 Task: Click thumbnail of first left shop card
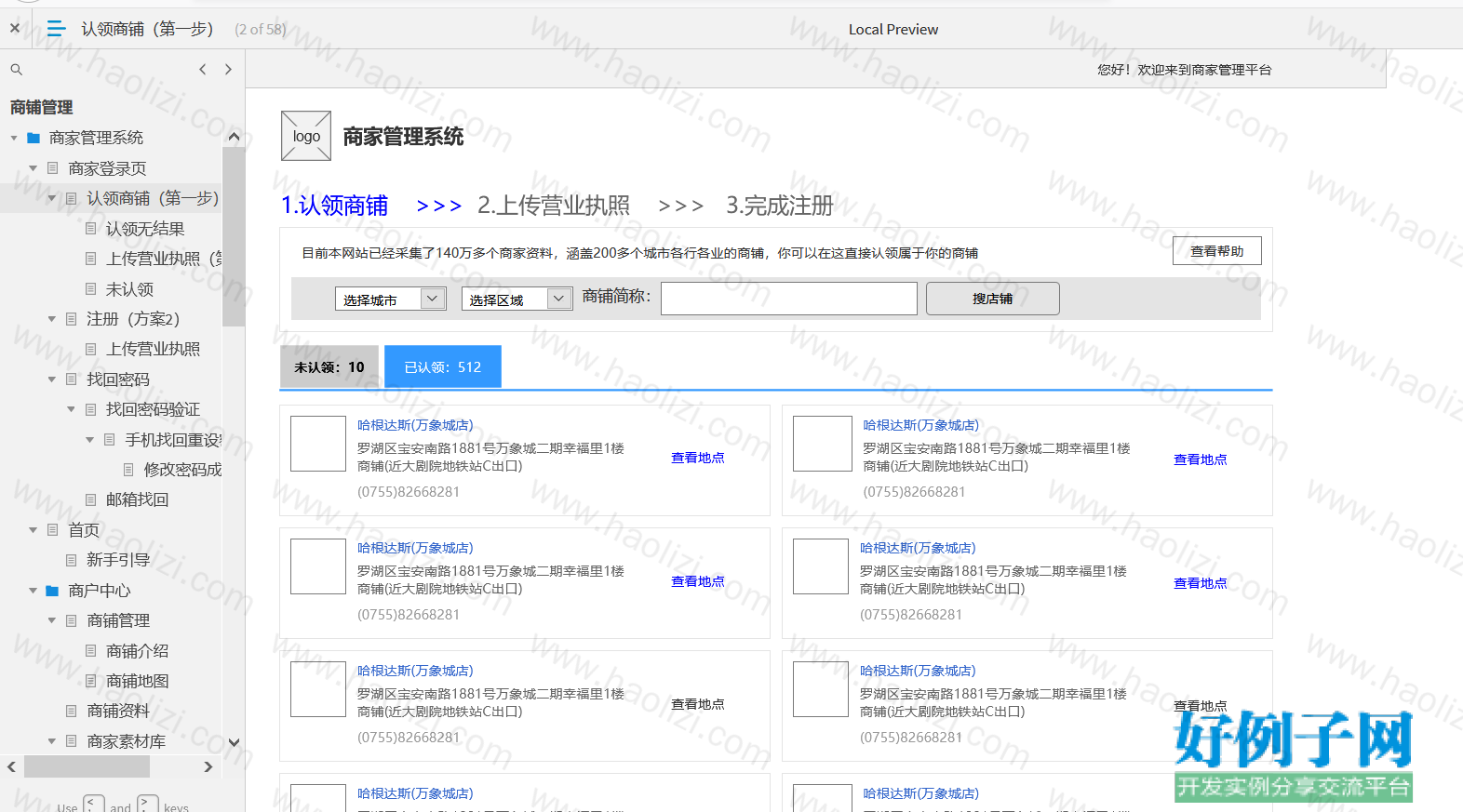[x=318, y=444]
